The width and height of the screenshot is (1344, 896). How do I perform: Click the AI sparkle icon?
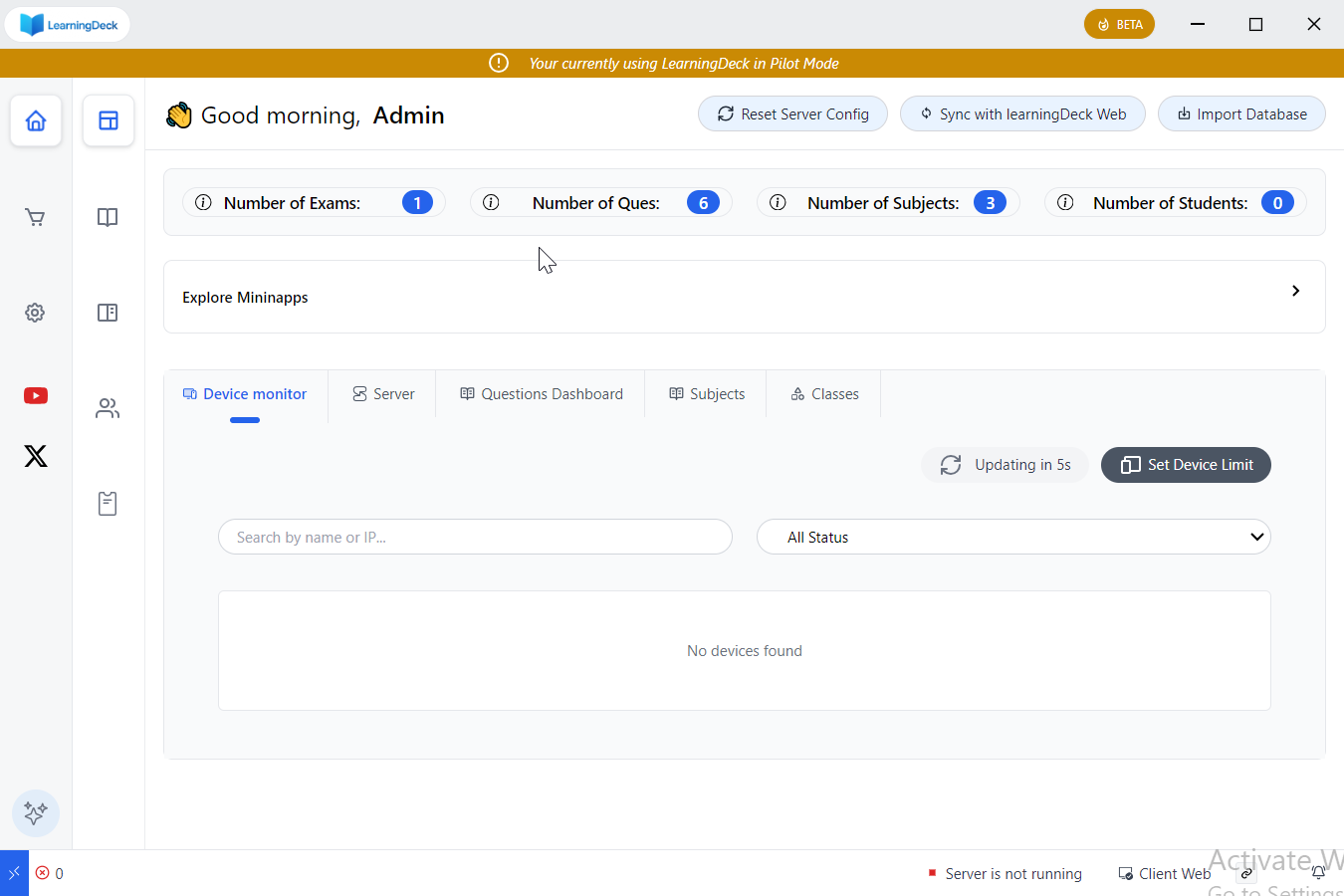point(36,813)
